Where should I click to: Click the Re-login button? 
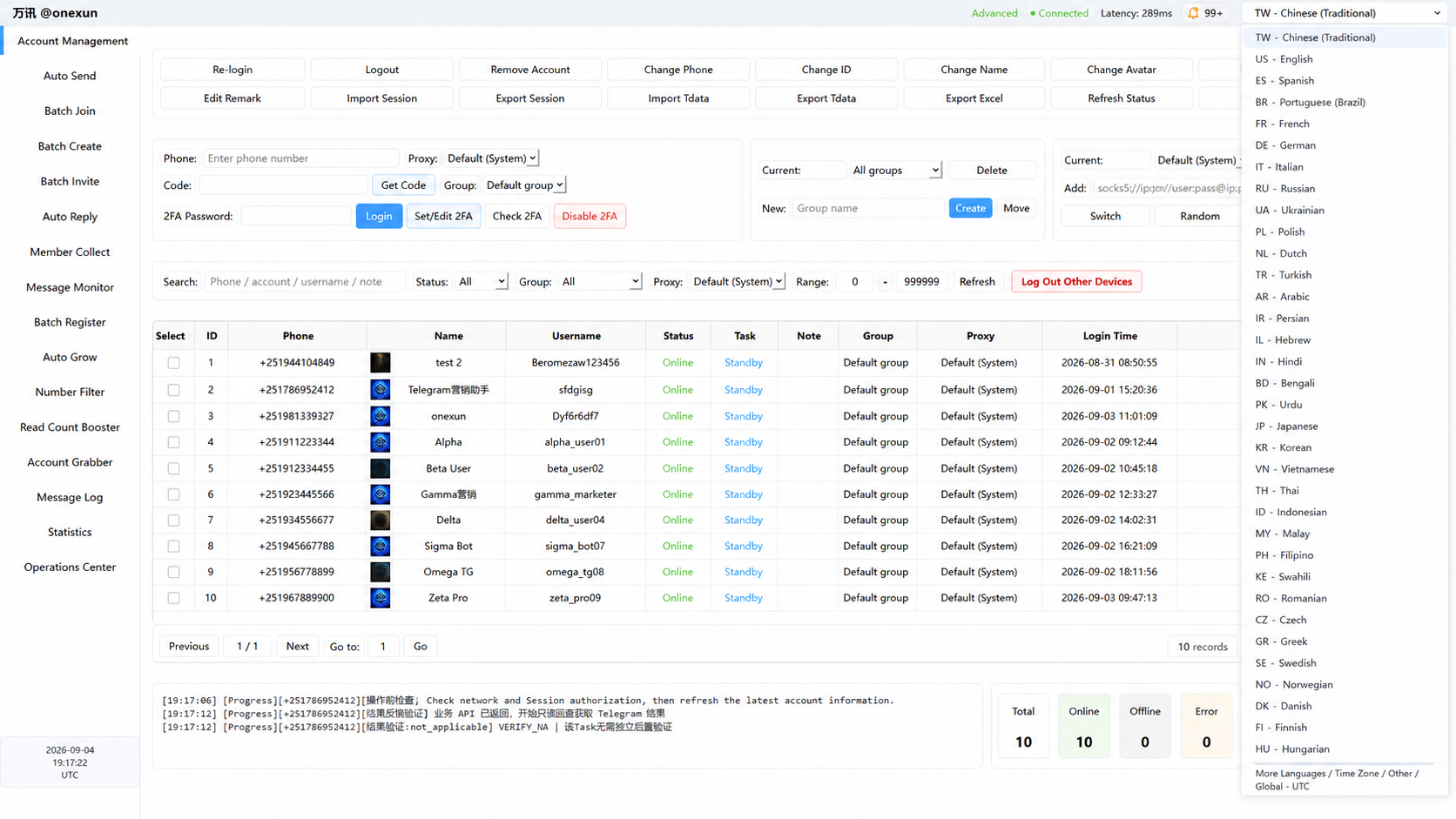(x=233, y=70)
